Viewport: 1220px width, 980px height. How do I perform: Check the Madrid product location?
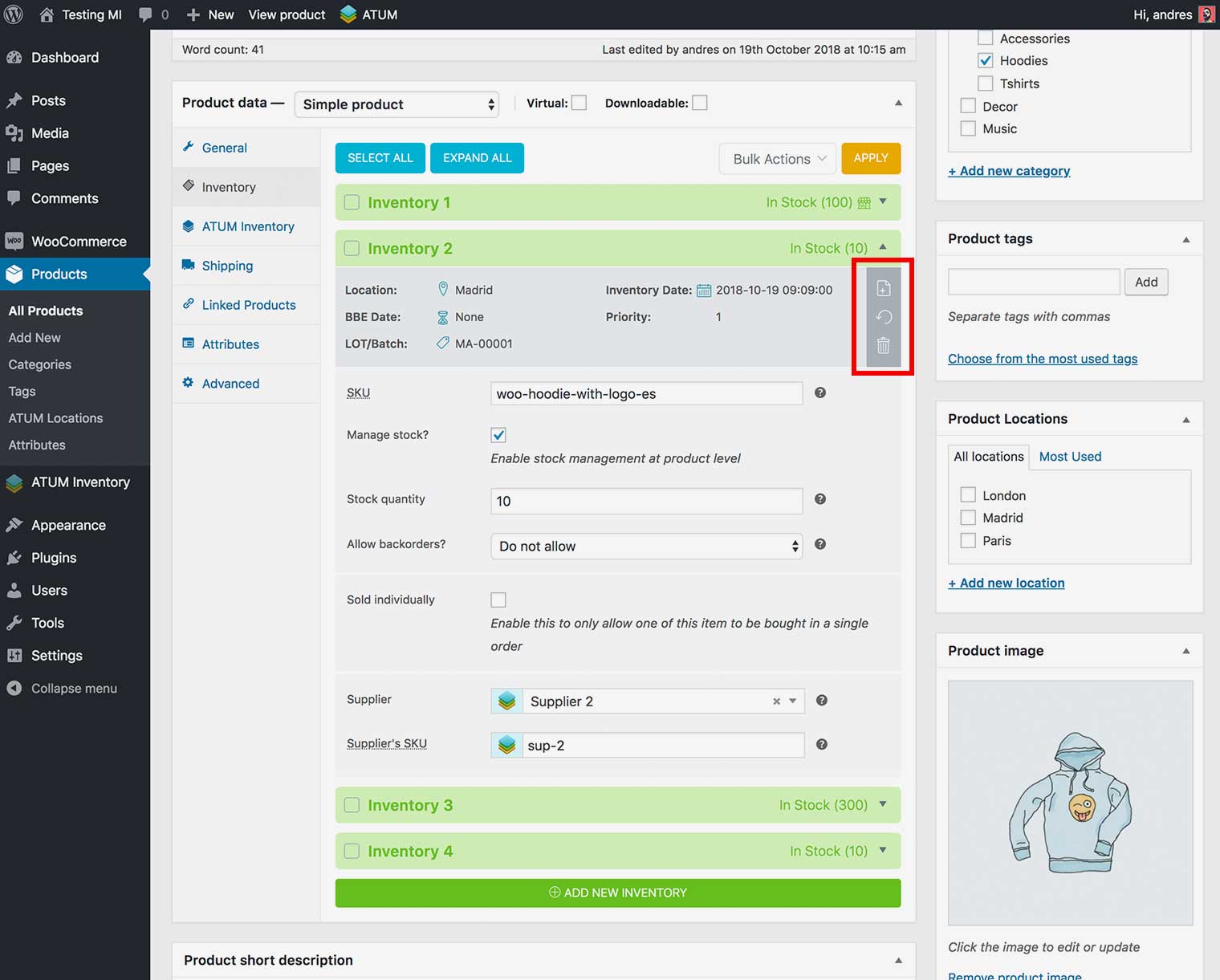[x=968, y=518]
